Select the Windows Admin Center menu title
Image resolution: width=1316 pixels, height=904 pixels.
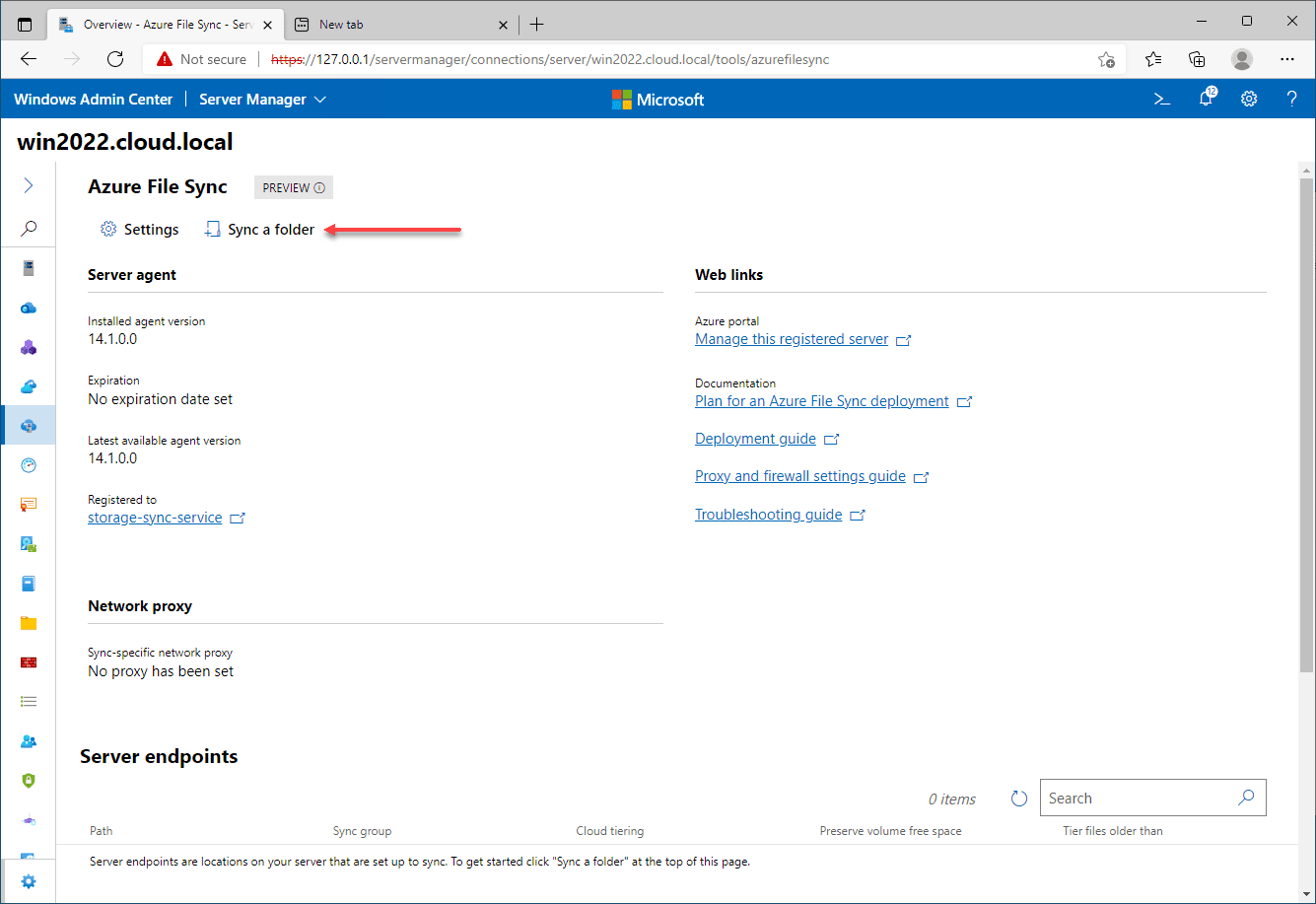pos(93,99)
